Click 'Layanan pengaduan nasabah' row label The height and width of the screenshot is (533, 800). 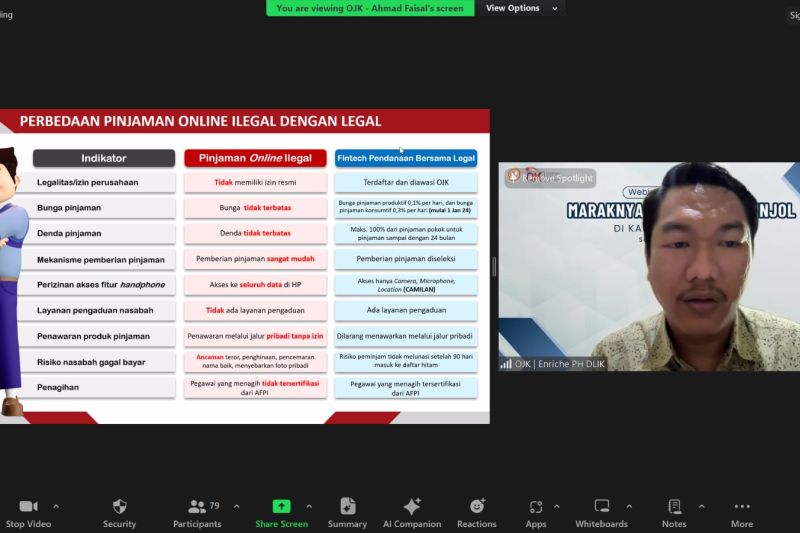[95, 310]
